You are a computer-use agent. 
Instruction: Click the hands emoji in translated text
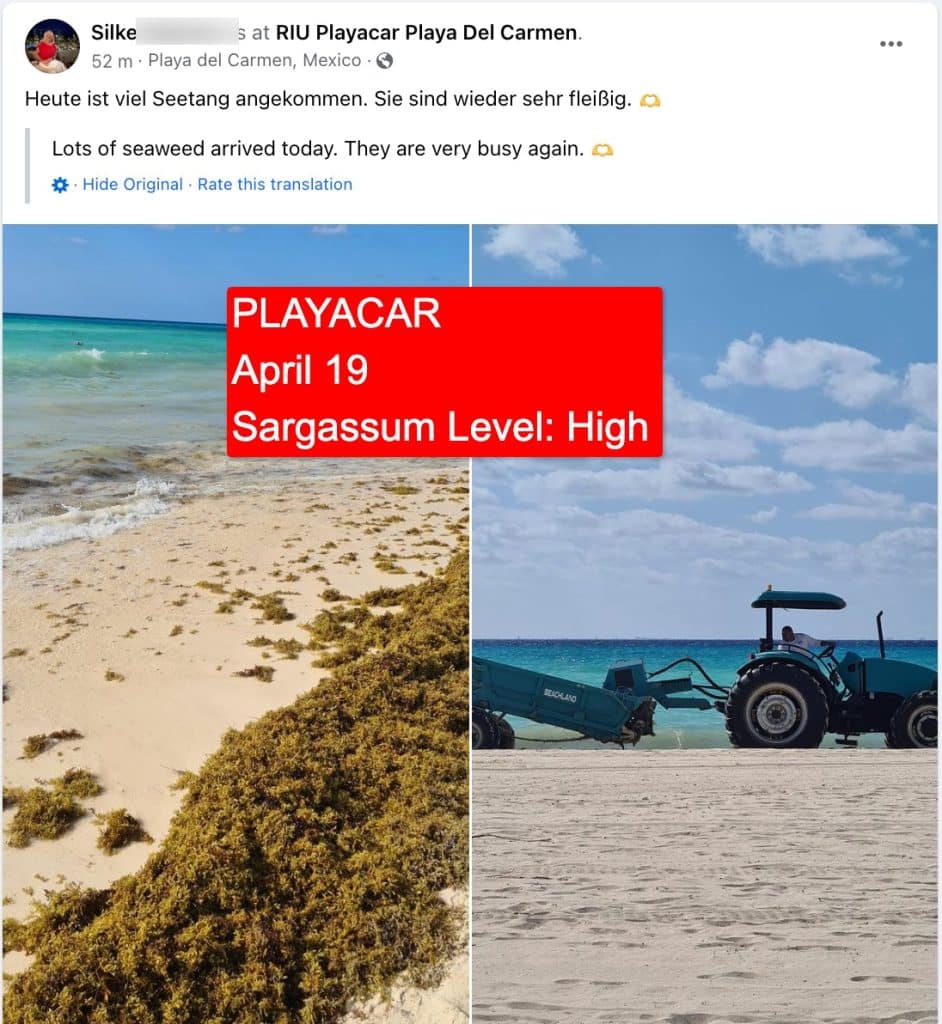pyautogui.click(x=602, y=150)
